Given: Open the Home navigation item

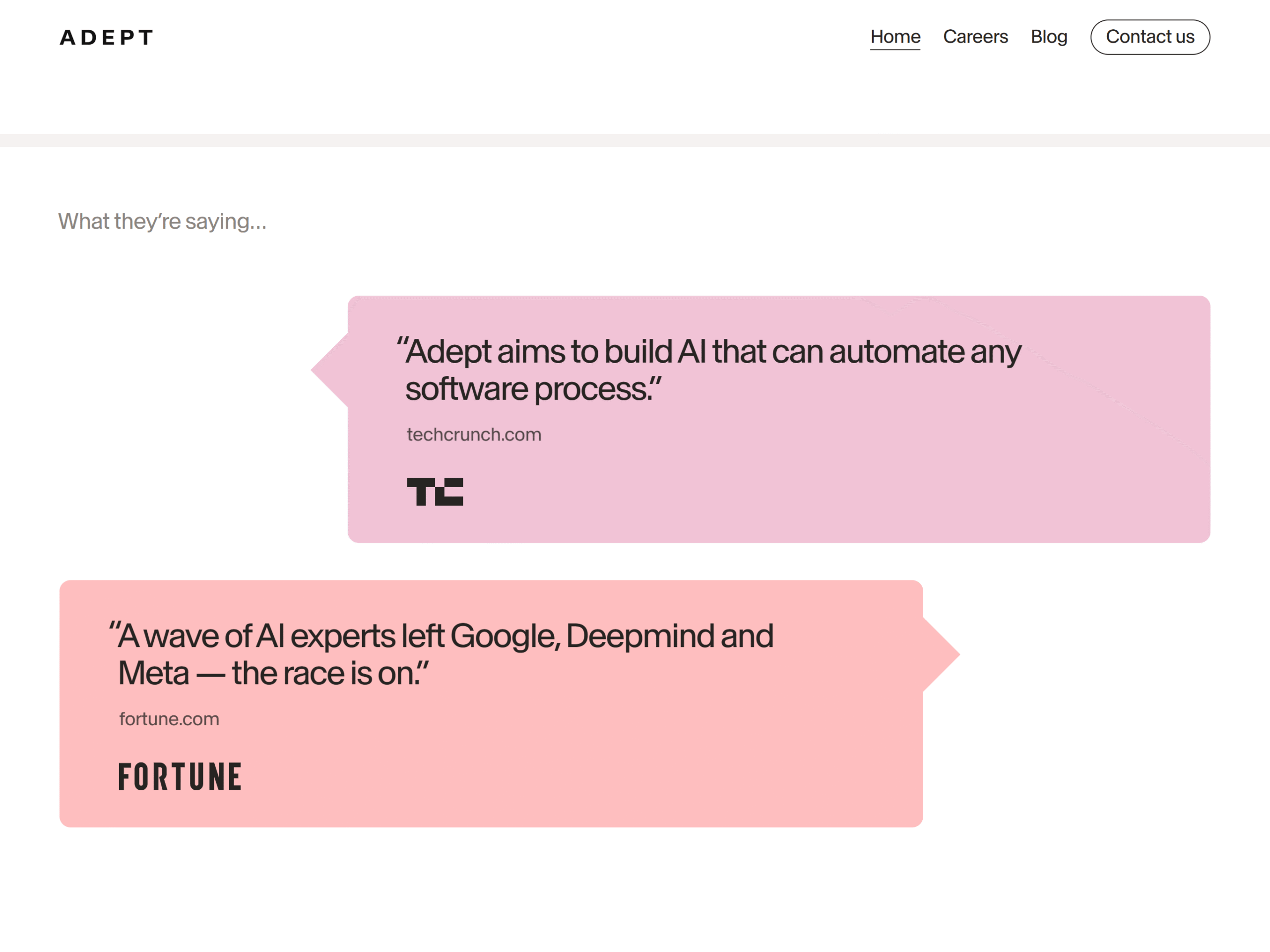Looking at the screenshot, I should (895, 37).
